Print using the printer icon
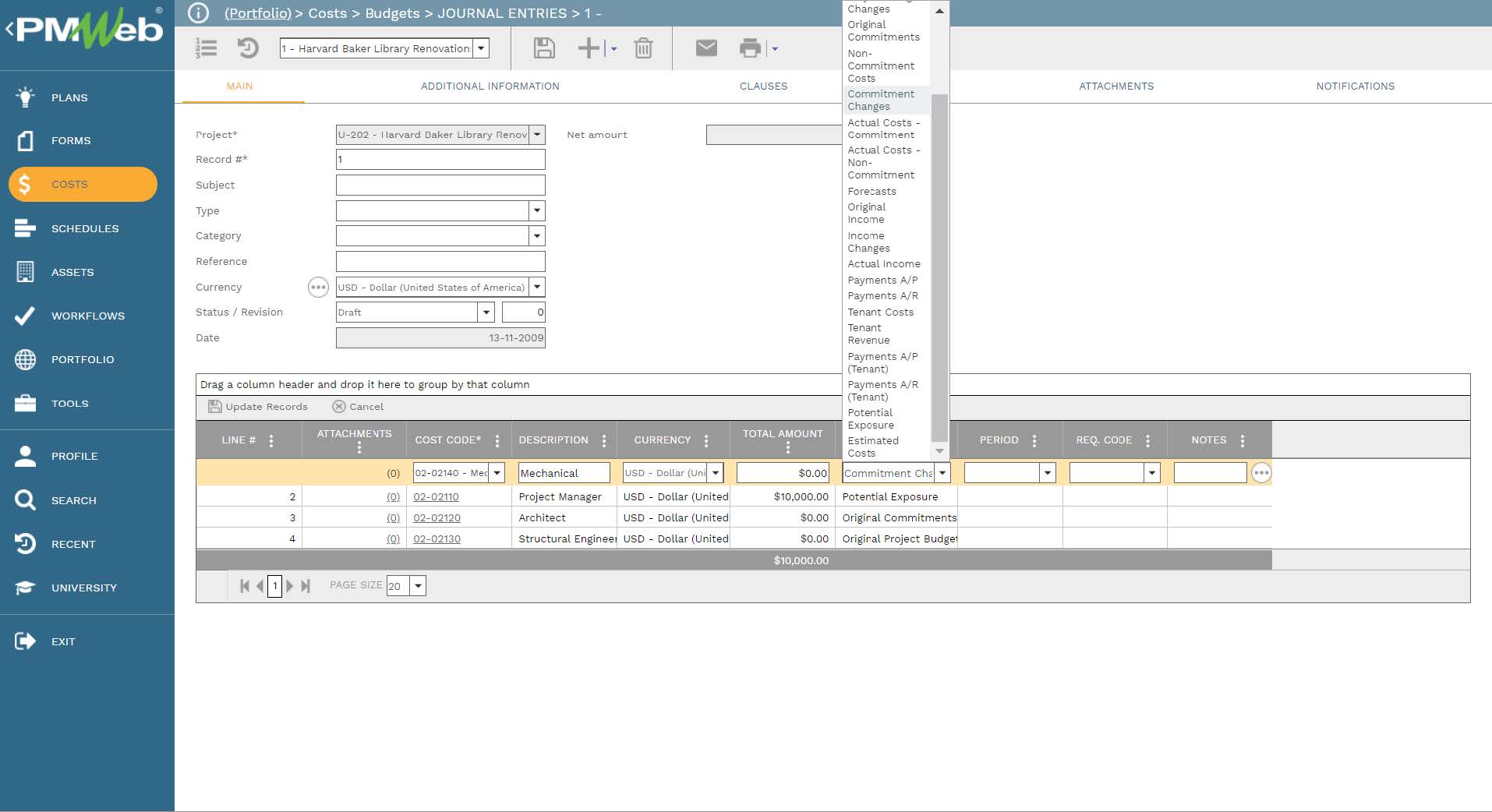Viewport: 1492px width, 812px height. pos(750,48)
